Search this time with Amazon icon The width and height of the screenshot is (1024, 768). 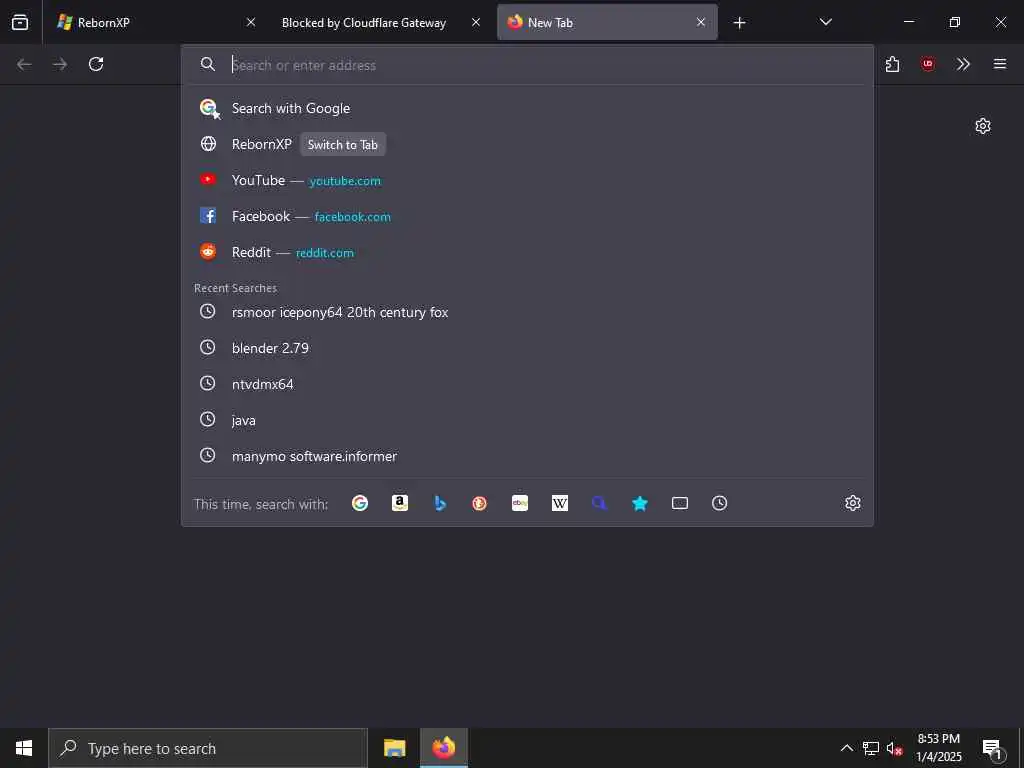pos(400,503)
